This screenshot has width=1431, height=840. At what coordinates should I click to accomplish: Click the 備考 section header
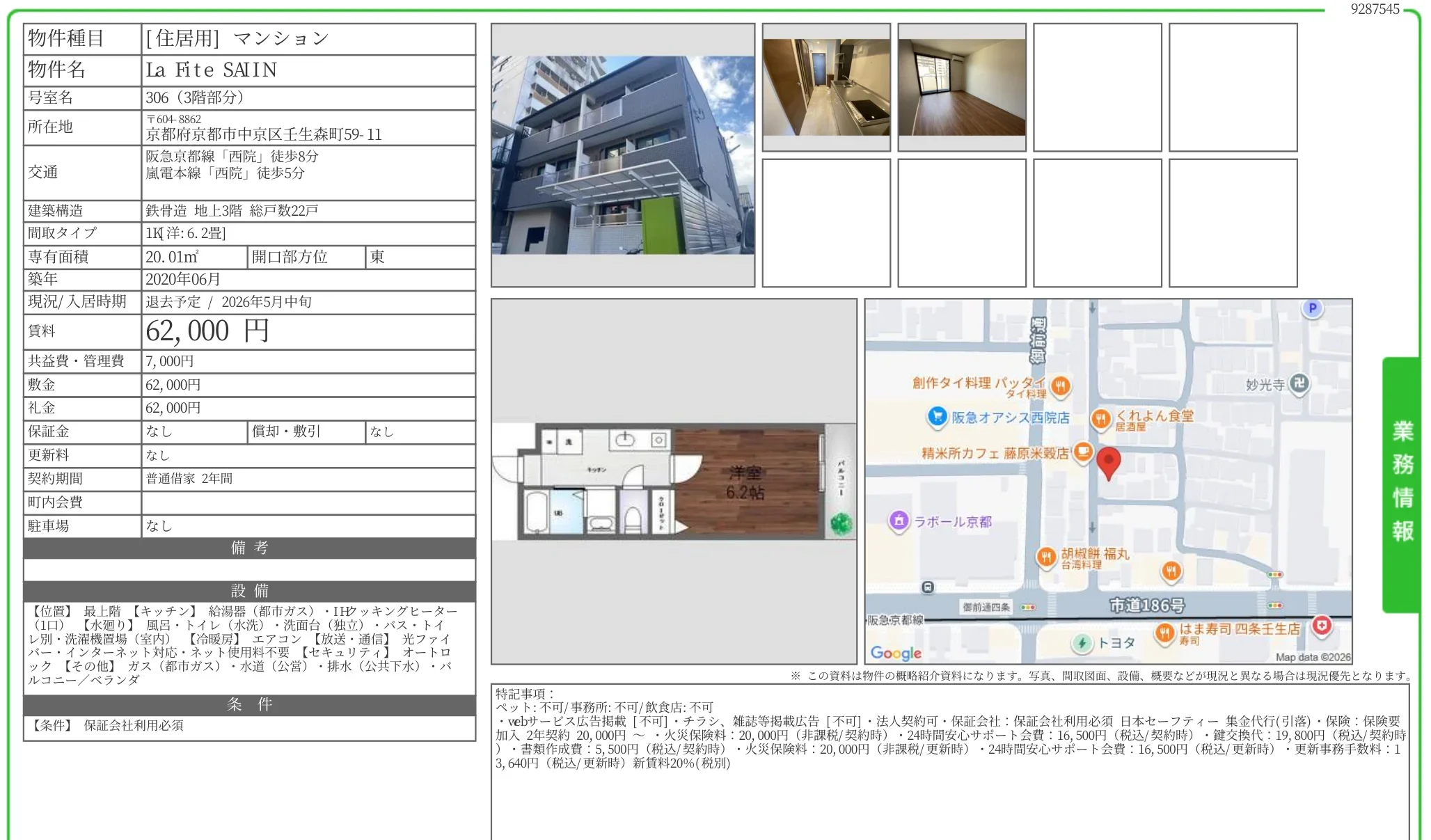tap(249, 548)
